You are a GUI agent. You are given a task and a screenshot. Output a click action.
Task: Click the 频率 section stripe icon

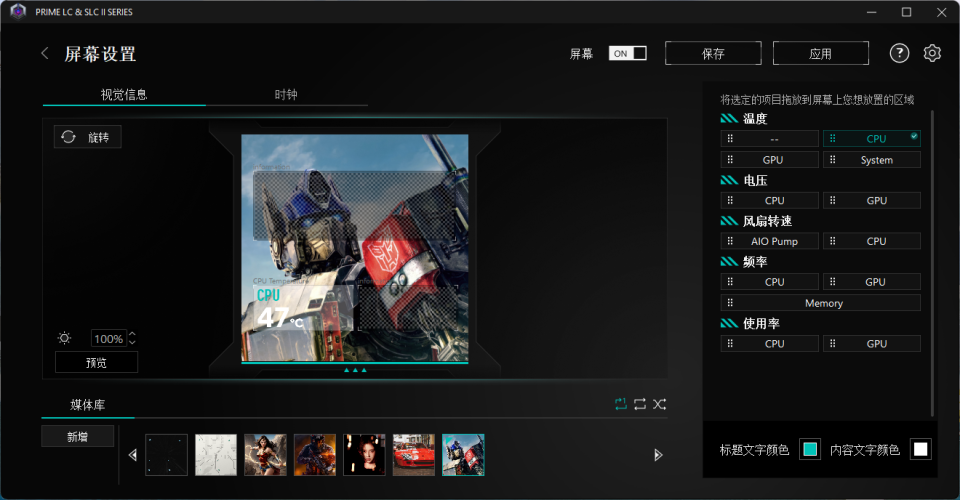pos(729,261)
